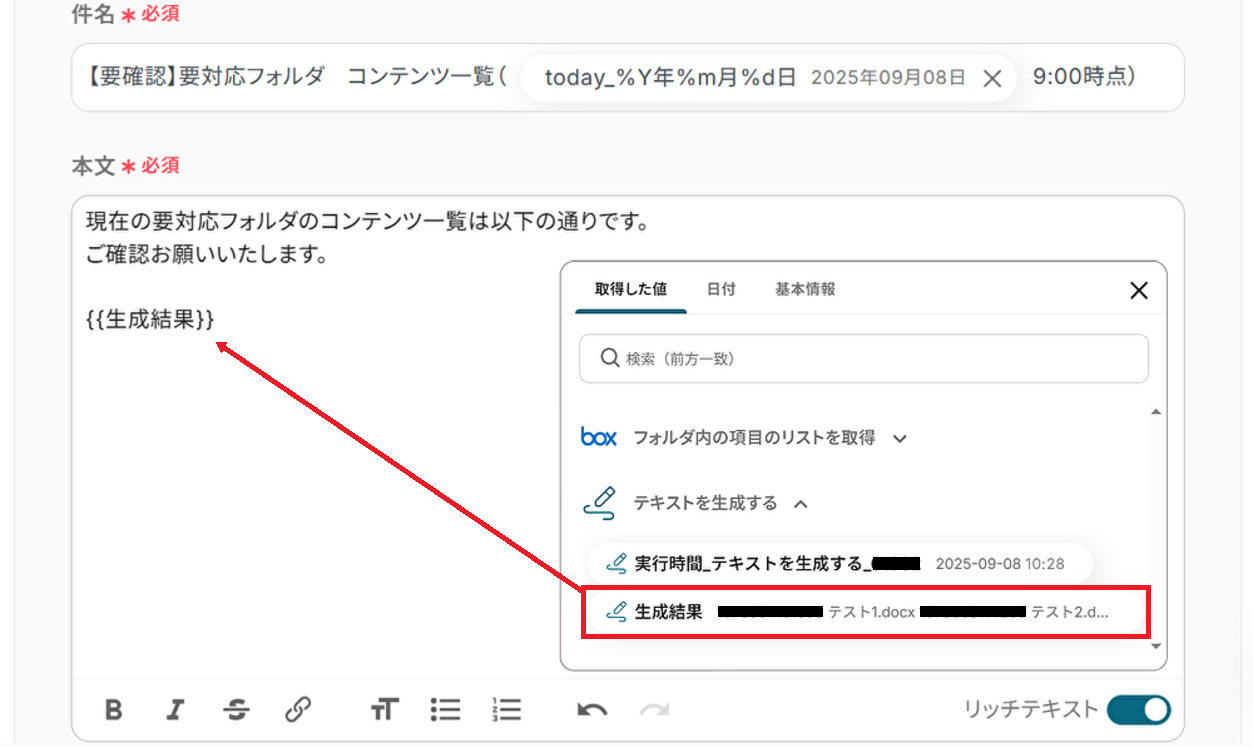Toggle the リッチテキスト switch

pyautogui.click(x=1139, y=710)
